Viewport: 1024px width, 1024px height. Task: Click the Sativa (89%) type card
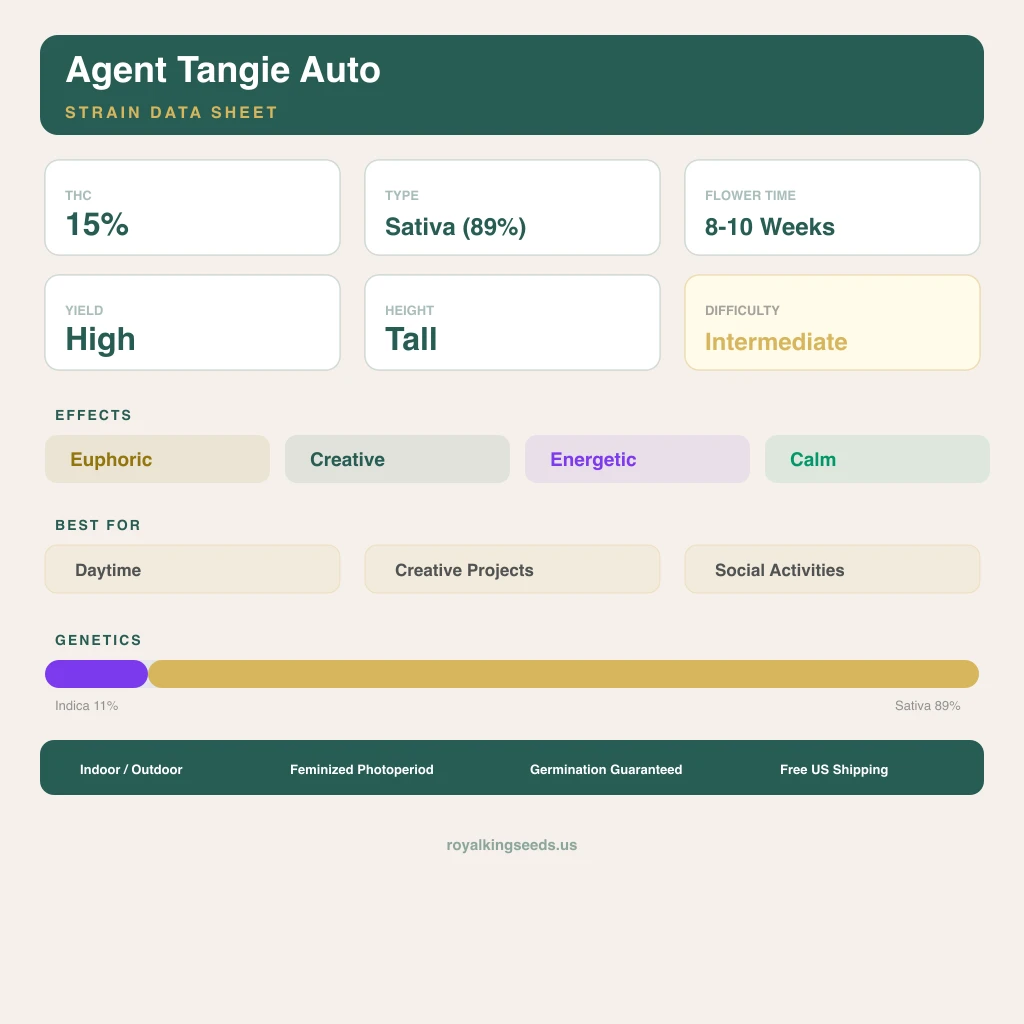(512, 208)
